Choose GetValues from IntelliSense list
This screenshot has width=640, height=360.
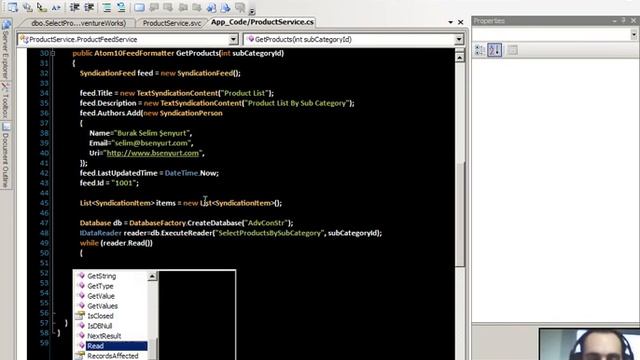[102, 306]
